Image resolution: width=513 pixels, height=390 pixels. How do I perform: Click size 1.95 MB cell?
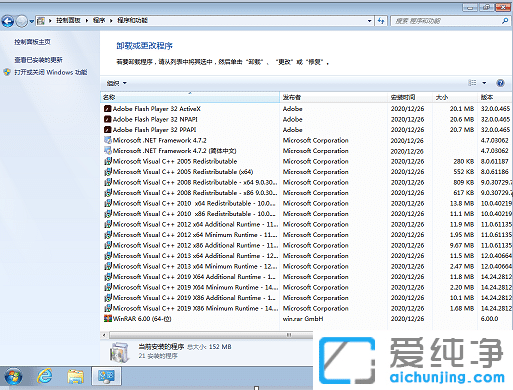pos(462,235)
